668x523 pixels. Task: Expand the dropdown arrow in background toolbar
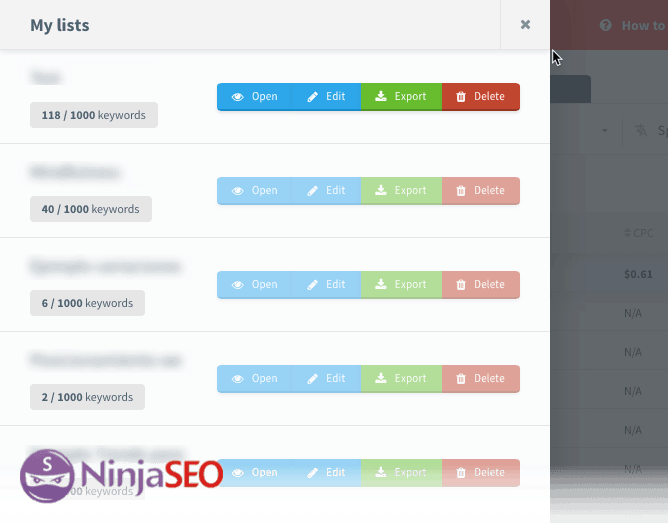(x=605, y=130)
